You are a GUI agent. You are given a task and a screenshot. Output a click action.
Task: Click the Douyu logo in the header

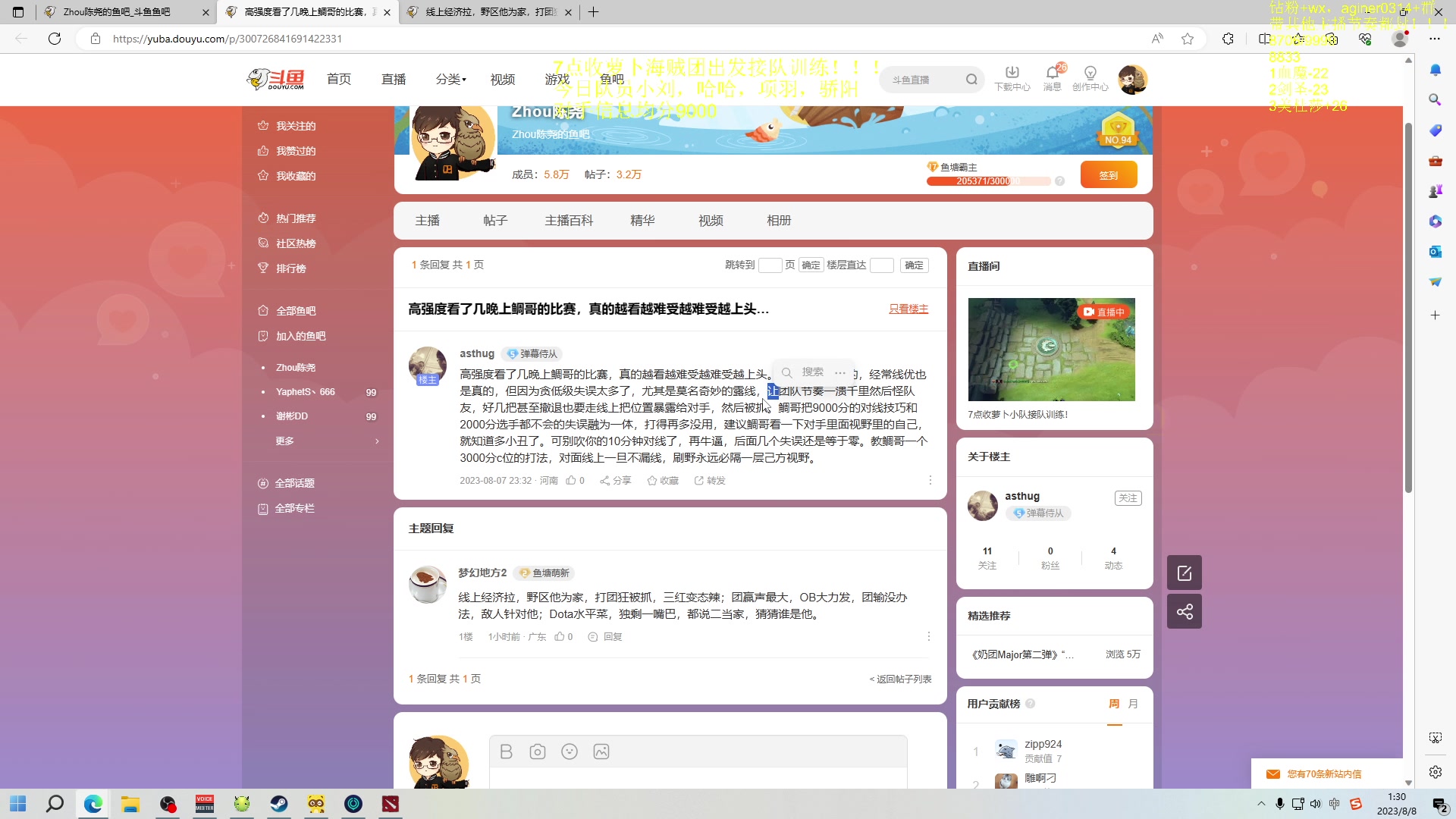pos(276,79)
